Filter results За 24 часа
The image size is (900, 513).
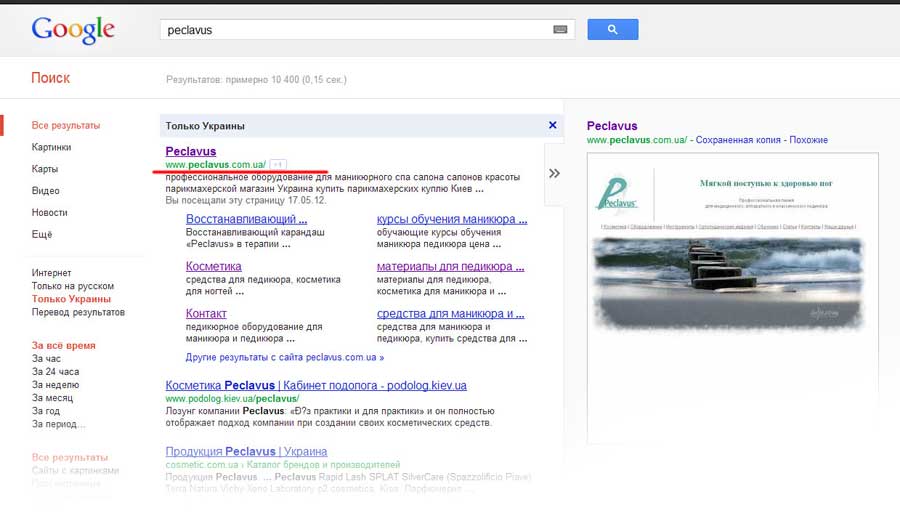click(x=55, y=372)
